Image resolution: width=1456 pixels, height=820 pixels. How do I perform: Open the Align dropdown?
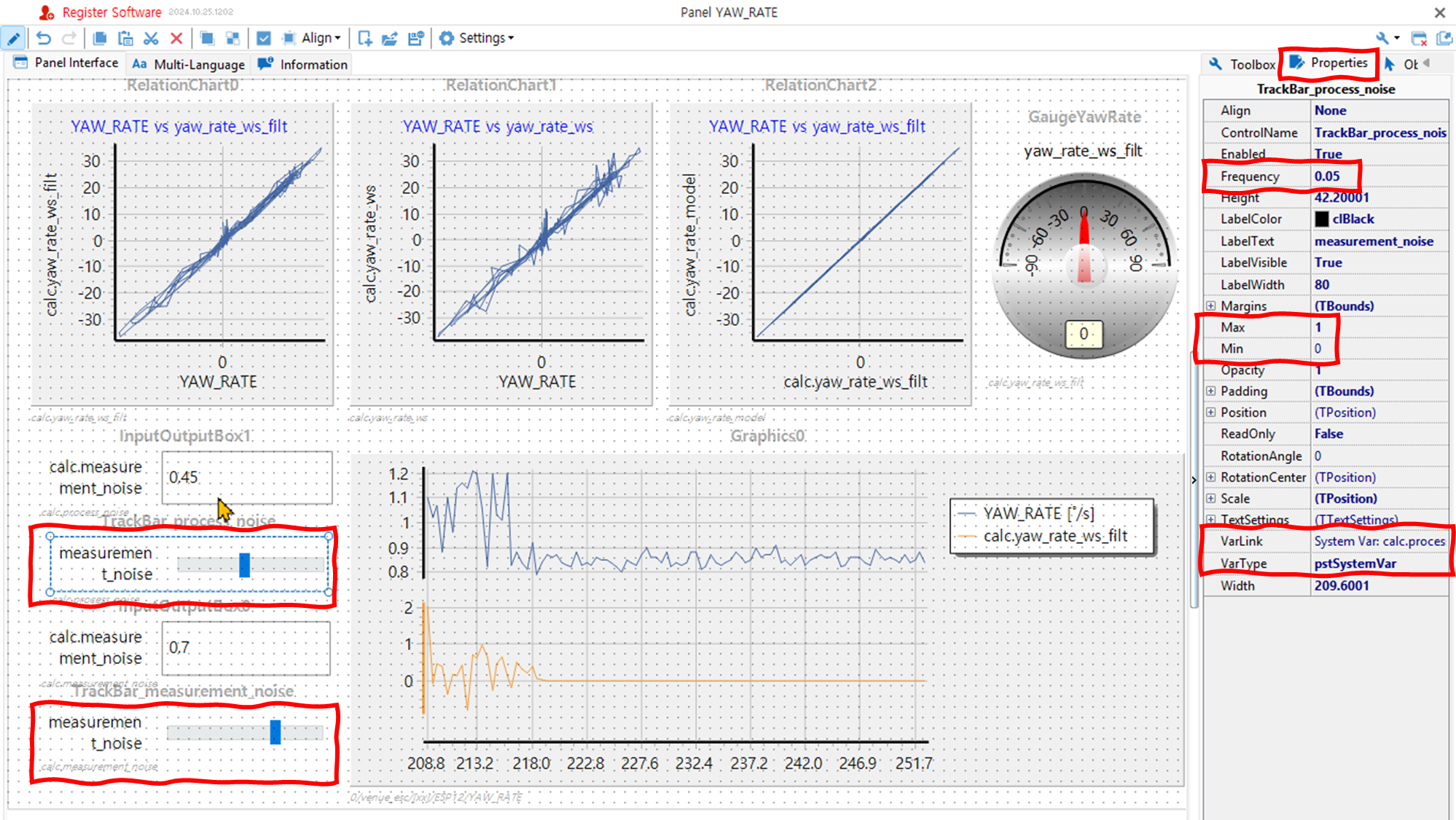(321, 38)
